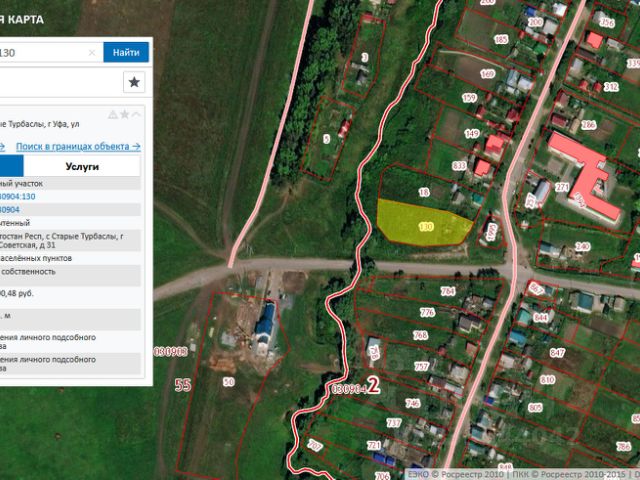Screen dimensions: 640x480
Task: Open the Поиск в границах объекта link
Action: coord(78,146)
